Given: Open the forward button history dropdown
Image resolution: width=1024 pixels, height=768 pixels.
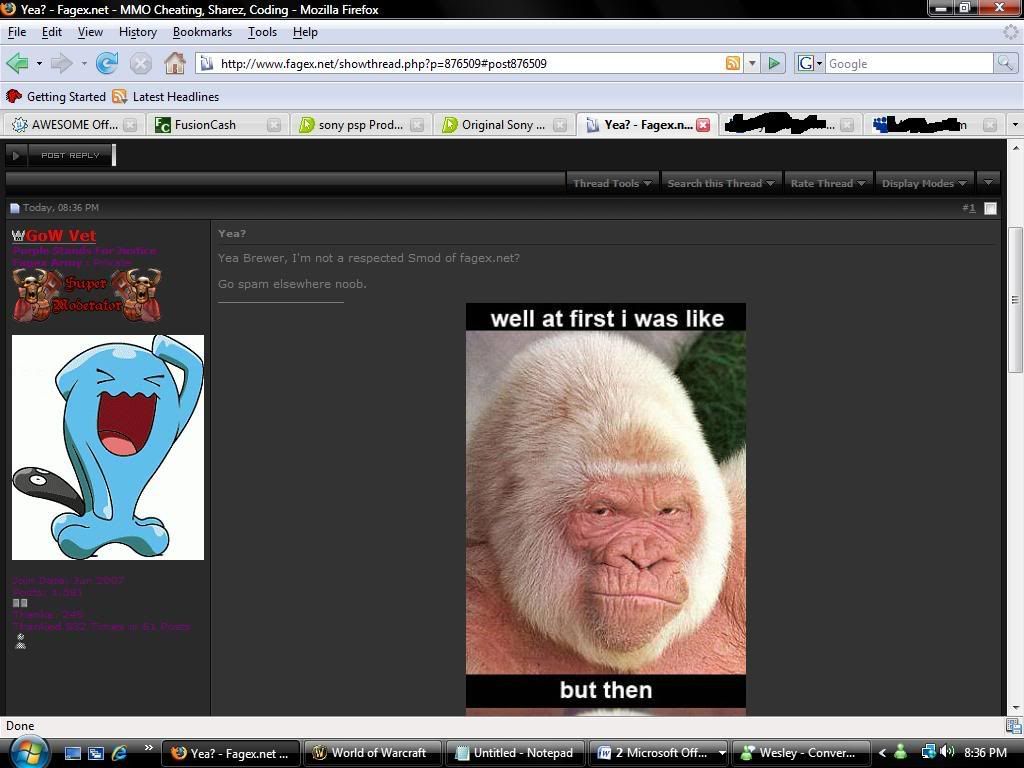Looking at the screenshot, I should tap(84, 63).
